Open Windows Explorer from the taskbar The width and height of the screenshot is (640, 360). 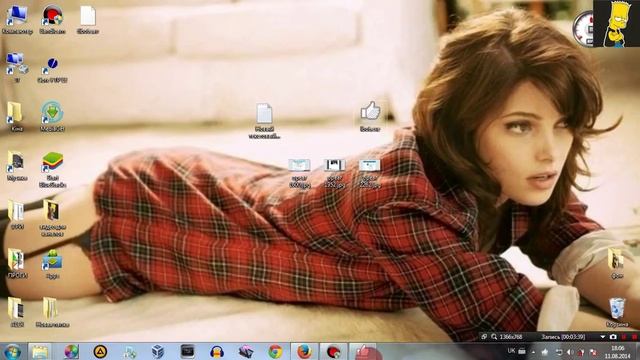pyautogui.click(x=40, y=351)
